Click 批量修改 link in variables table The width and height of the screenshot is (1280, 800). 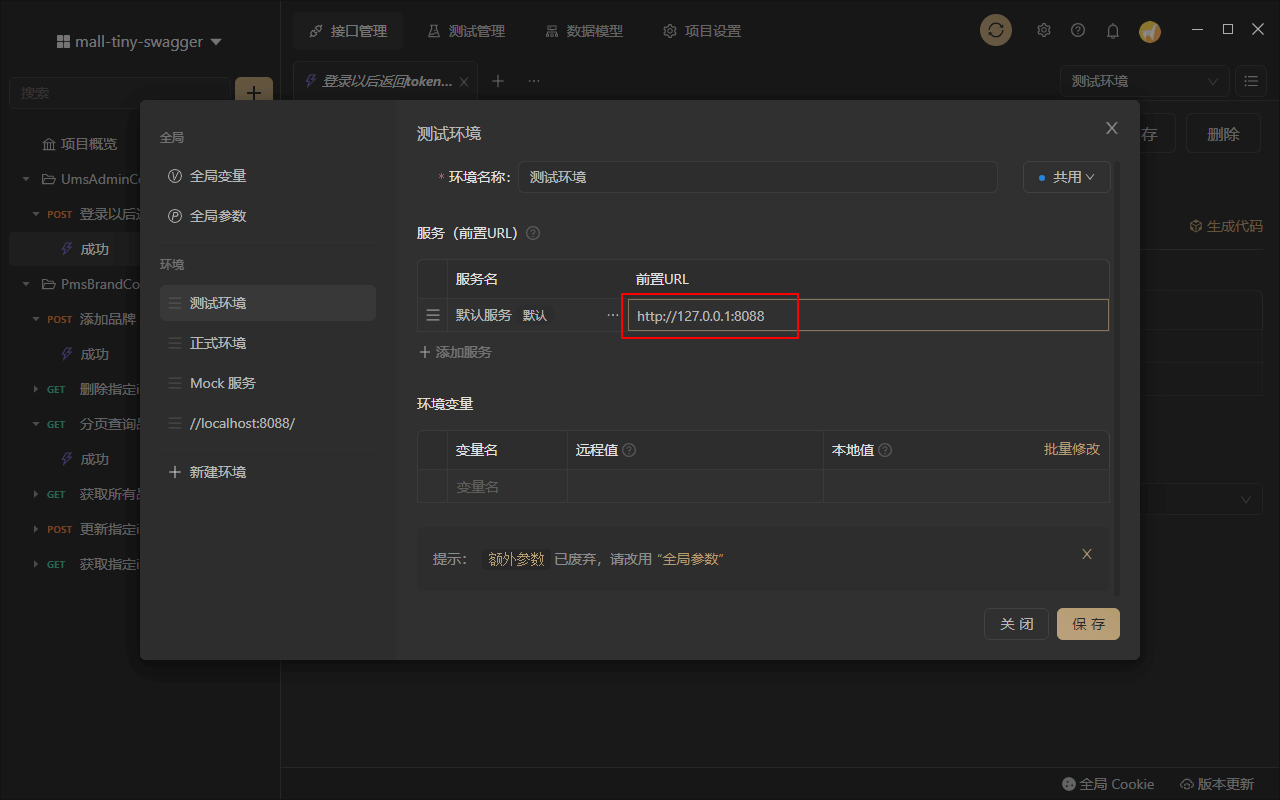(x=1071, y=449)
